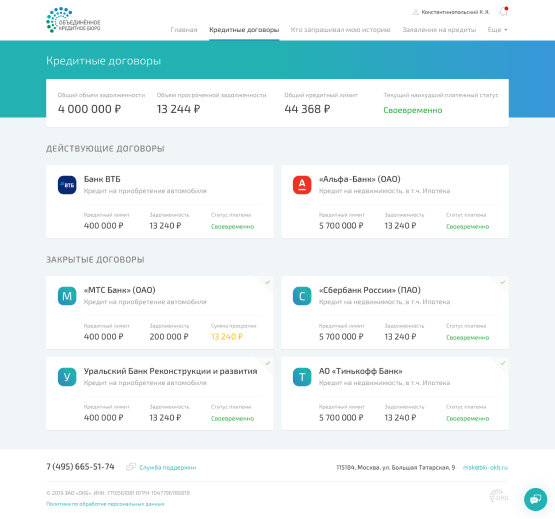This screenshot has width=555, height=519.
Task: Click the user profile icon
Action: pyautogui.click(x=416, y=12)
